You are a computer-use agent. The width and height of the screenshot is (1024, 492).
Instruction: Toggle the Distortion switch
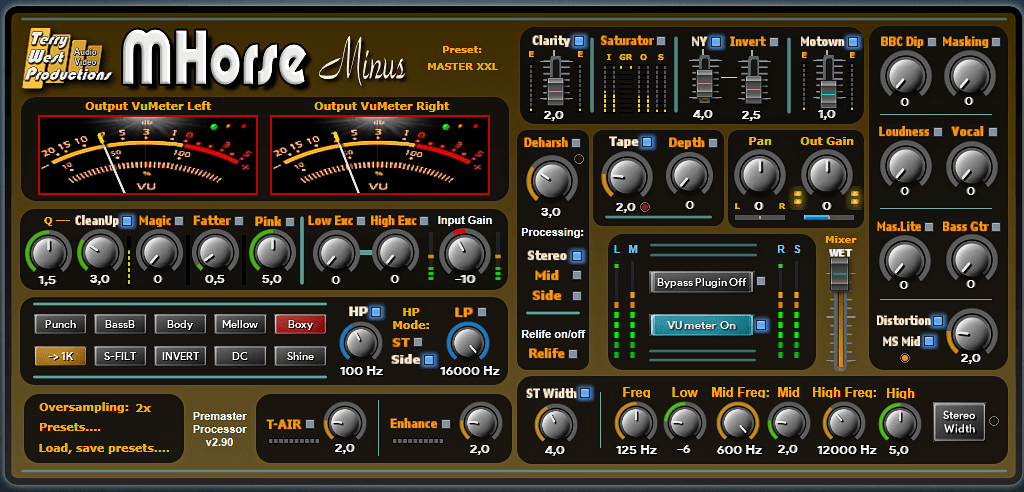point(938,321)
